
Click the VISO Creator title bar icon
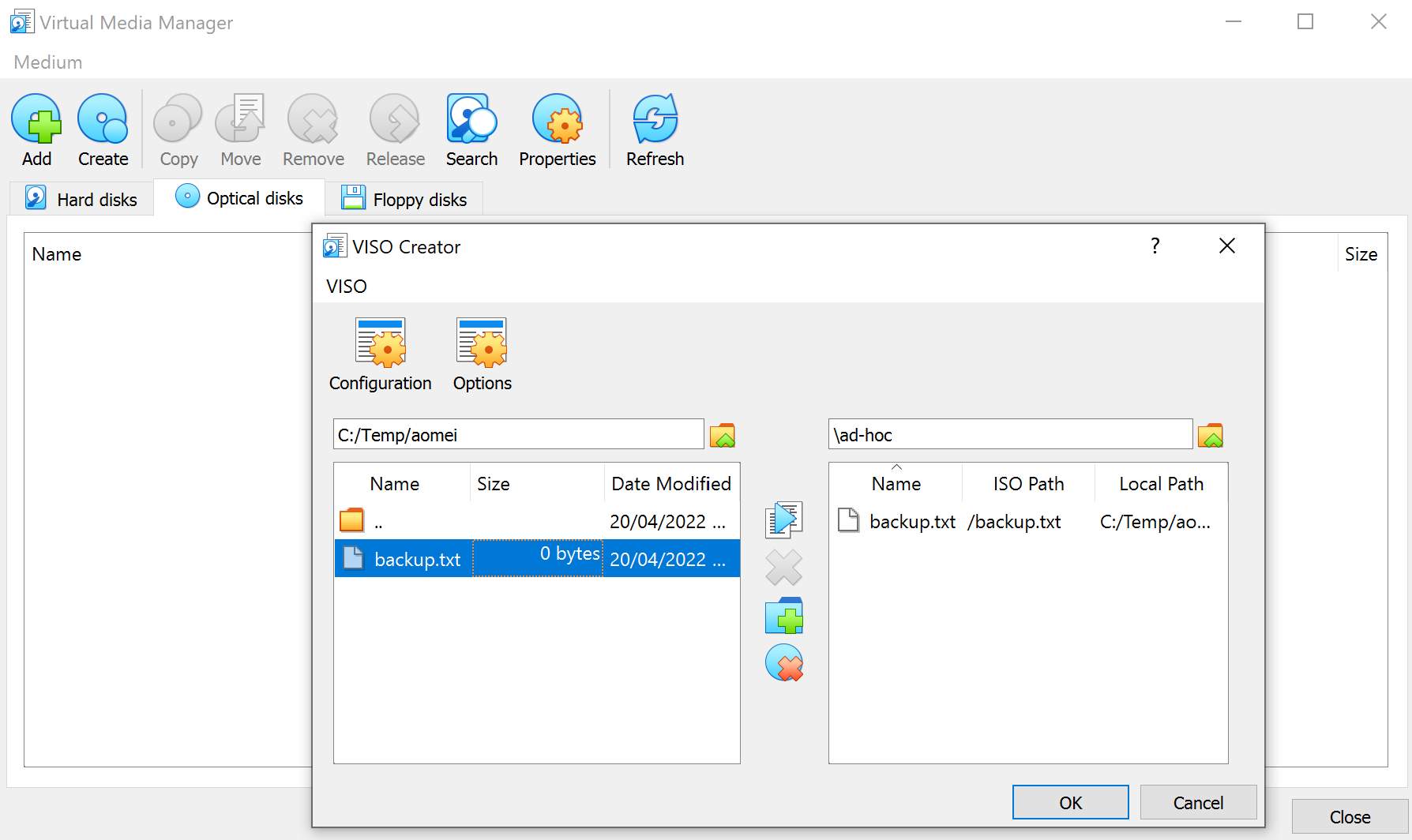(335, 246)
